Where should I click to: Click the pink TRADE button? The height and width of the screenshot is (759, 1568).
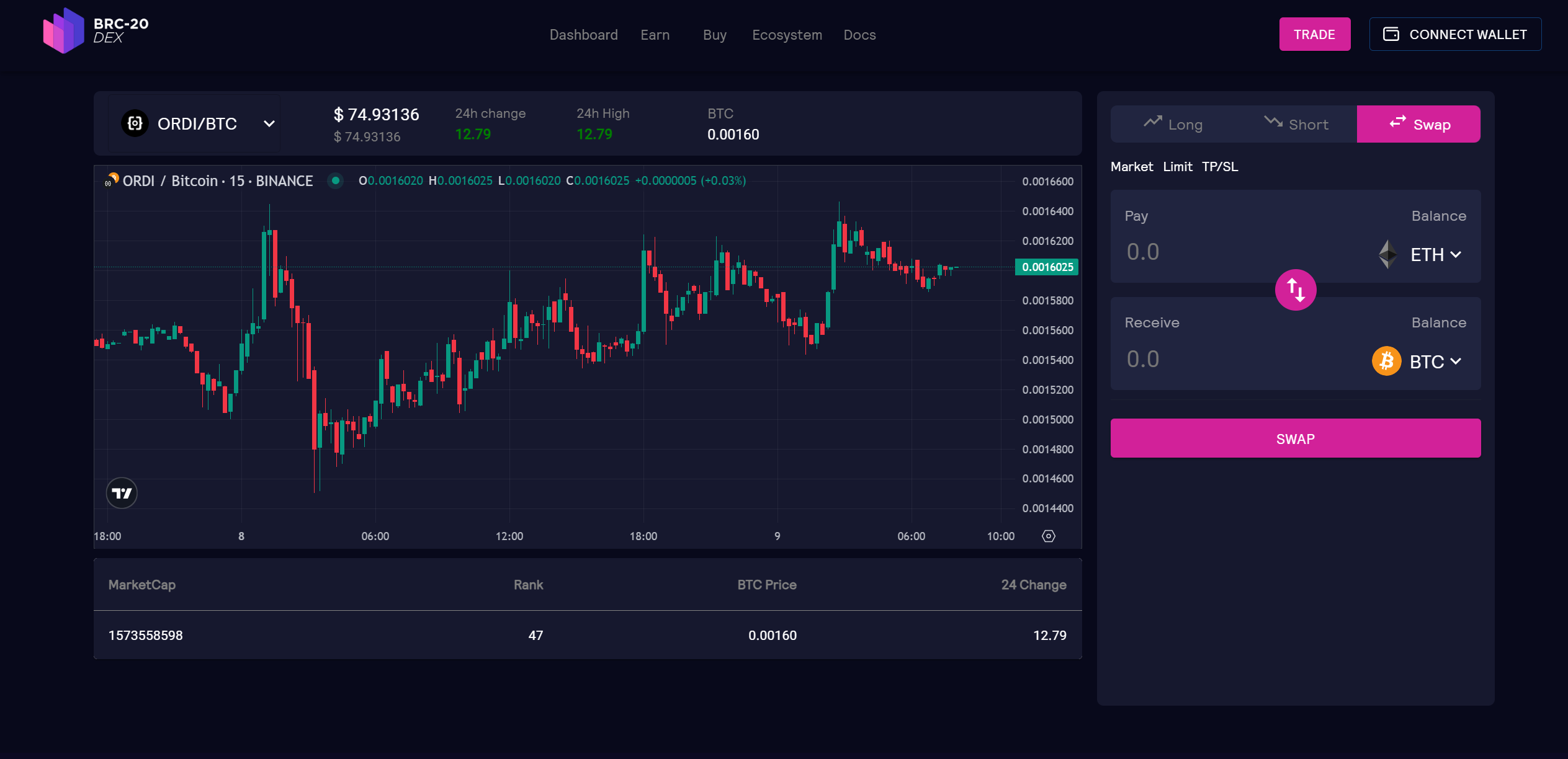pos(1314,34)
